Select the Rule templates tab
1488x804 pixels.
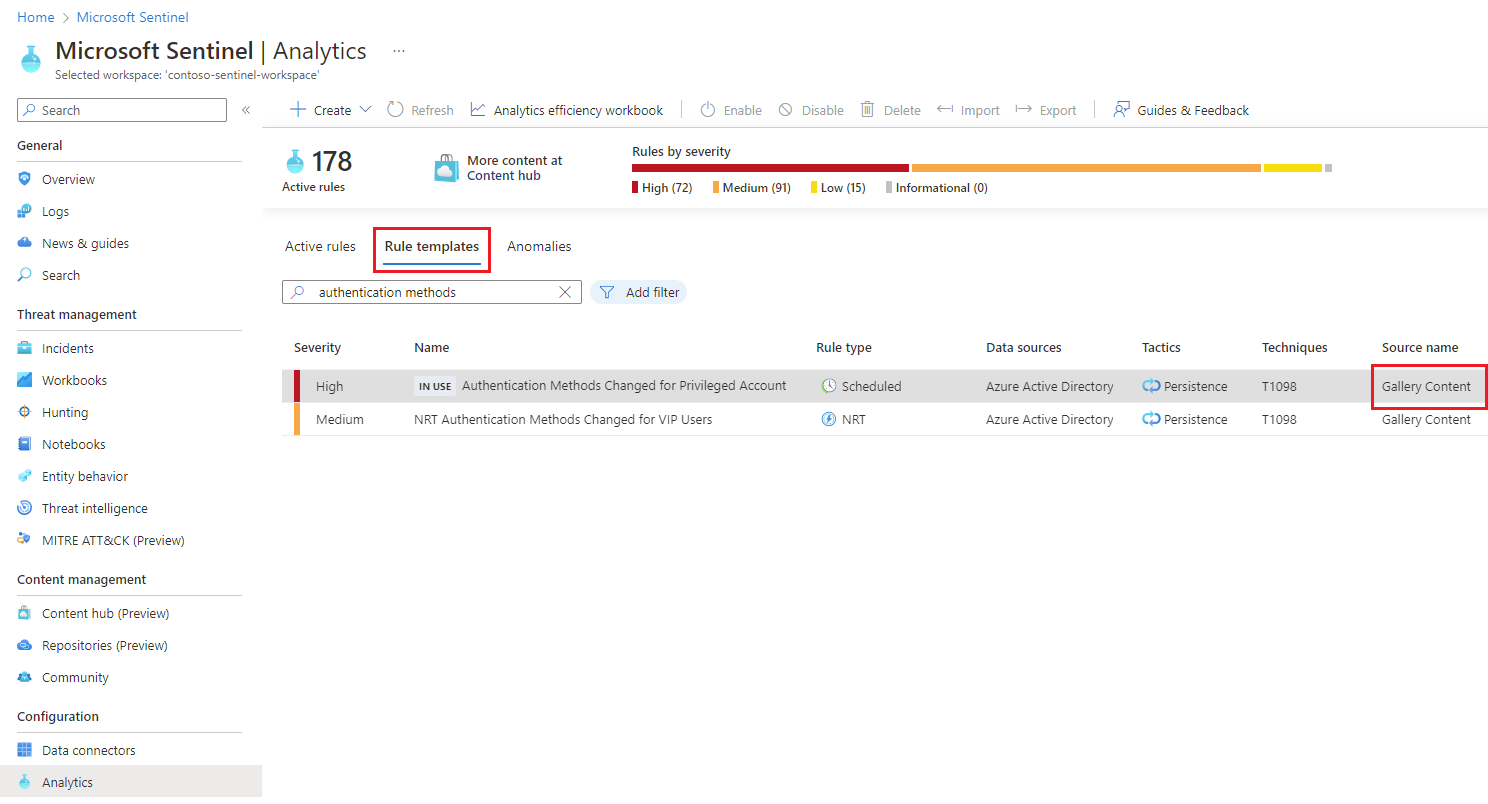click(432, 246)
